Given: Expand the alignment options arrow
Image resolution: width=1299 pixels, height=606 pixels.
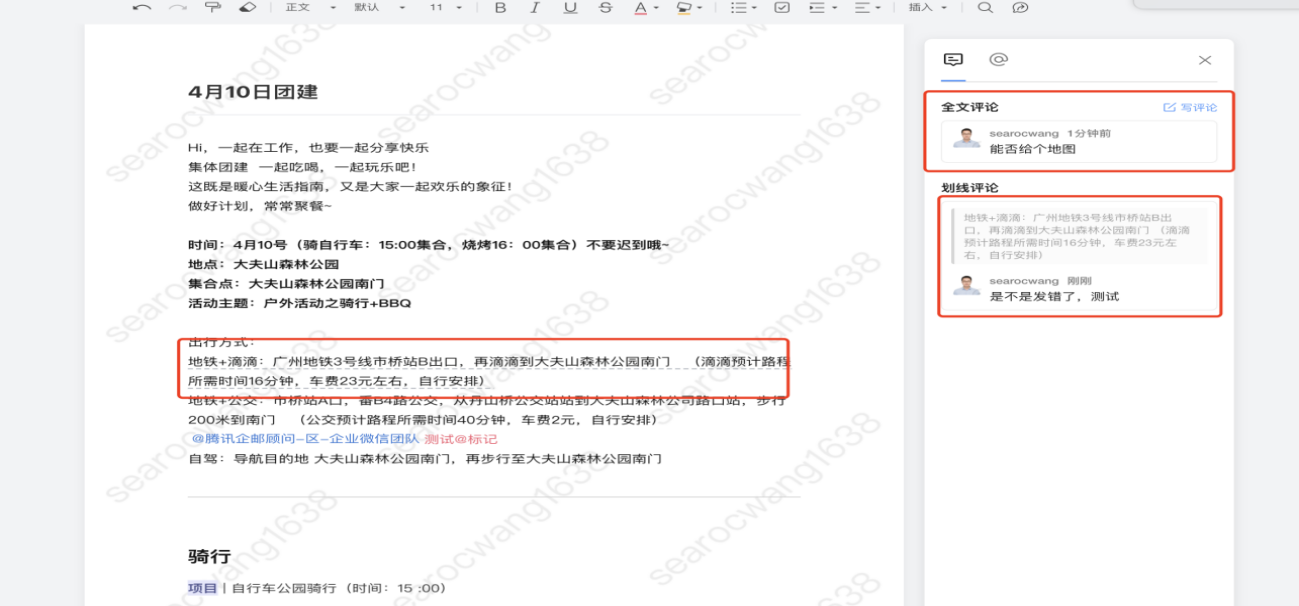Looking at the screenshot, I should (x=878, y=8).
